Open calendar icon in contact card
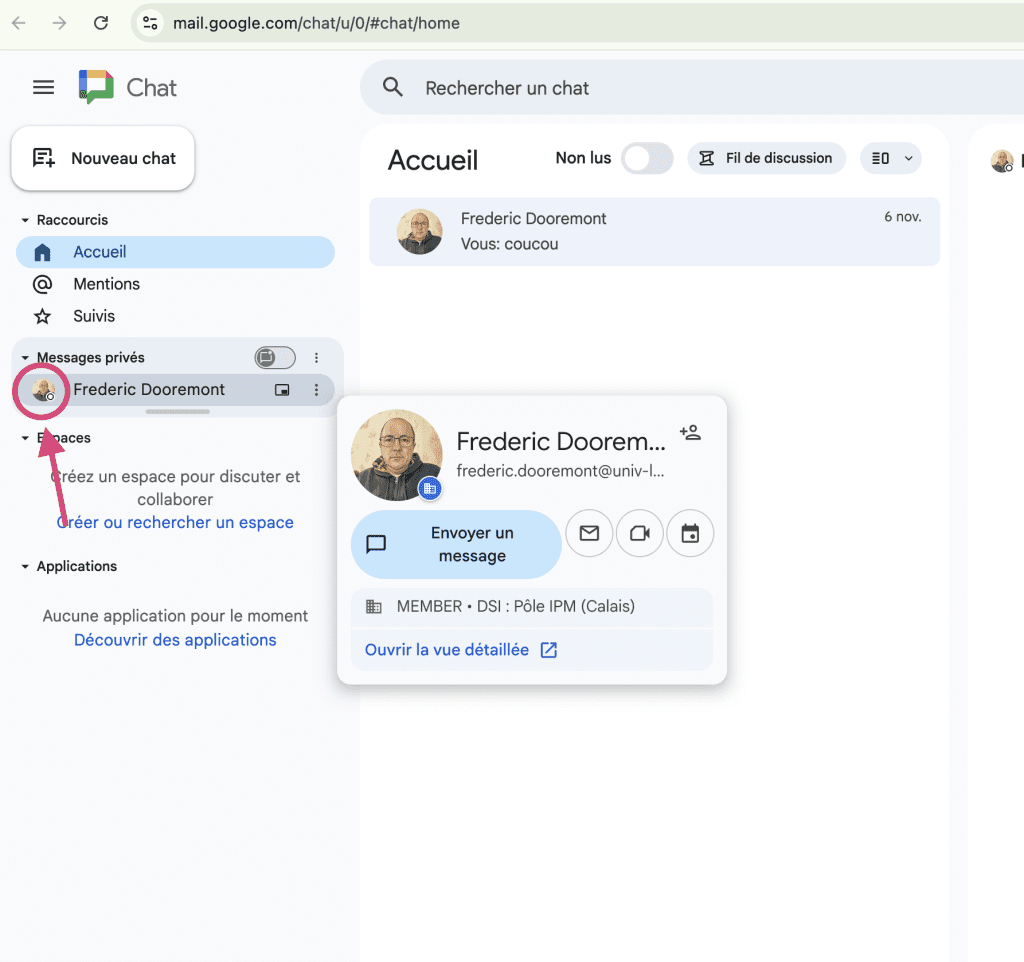This screenshot has width=1024, height=962. [690, 534]
